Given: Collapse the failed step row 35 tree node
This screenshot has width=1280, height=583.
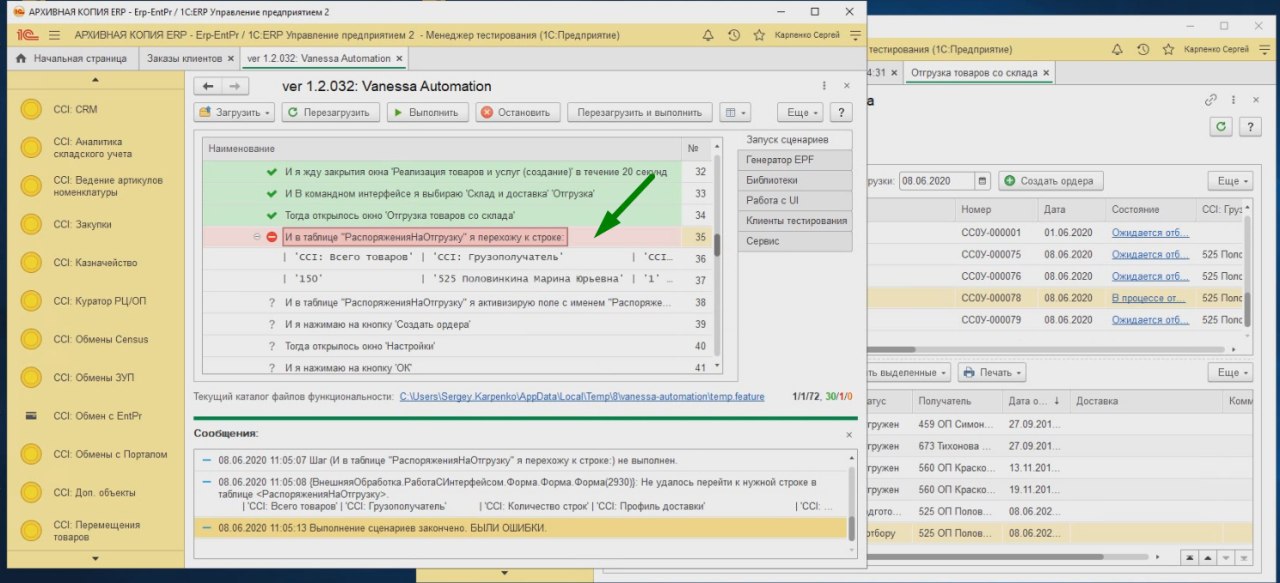Looking at the screenshot, I should point(257,237).
